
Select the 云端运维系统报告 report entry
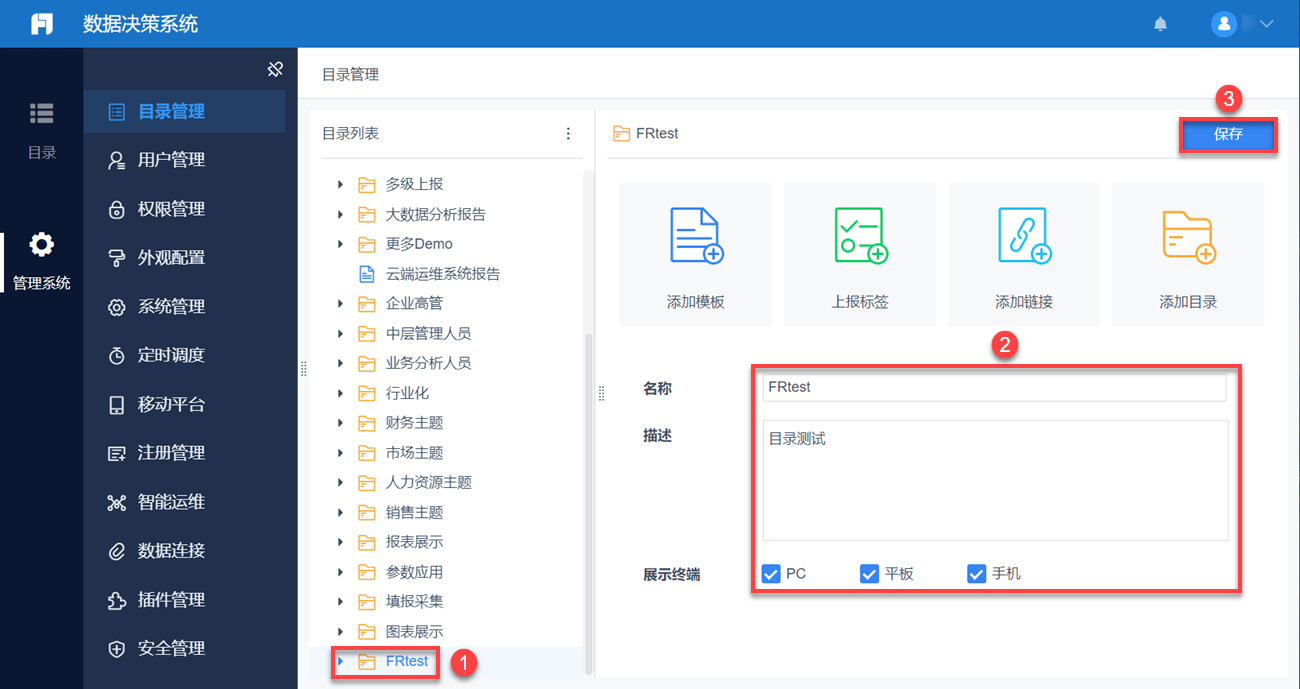pyautogui.click(x=443, y=273)
